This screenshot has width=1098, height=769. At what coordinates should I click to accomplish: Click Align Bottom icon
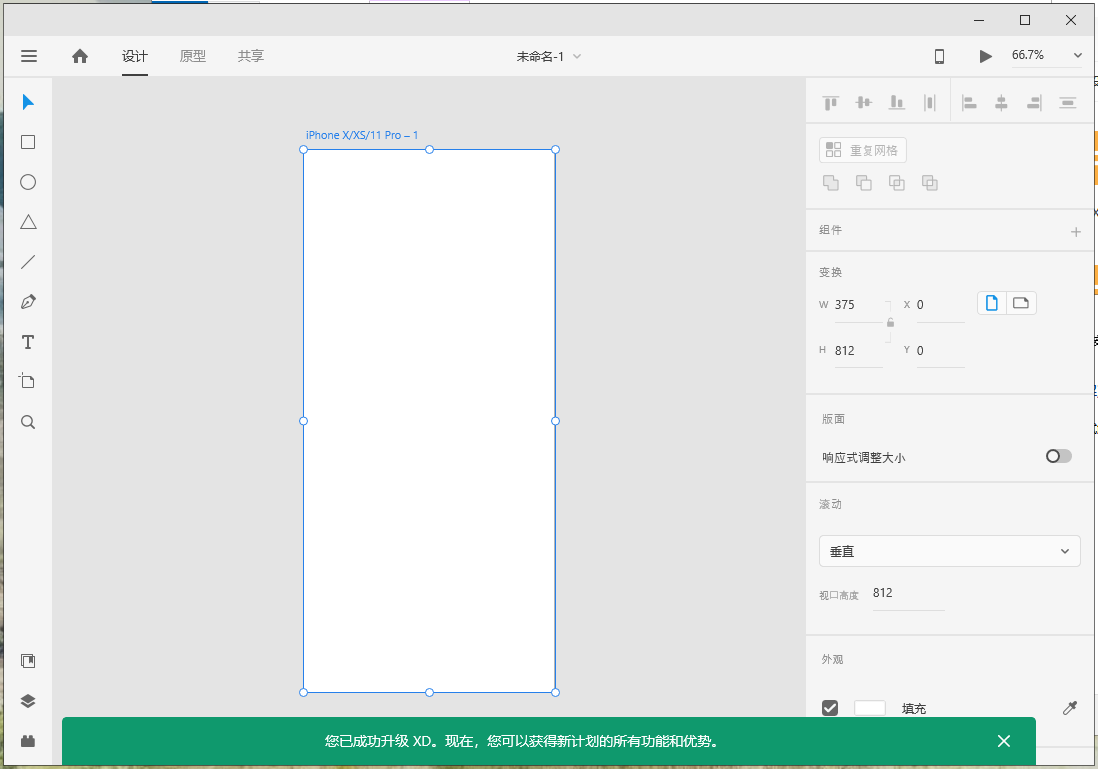click(x=896, y=103)
